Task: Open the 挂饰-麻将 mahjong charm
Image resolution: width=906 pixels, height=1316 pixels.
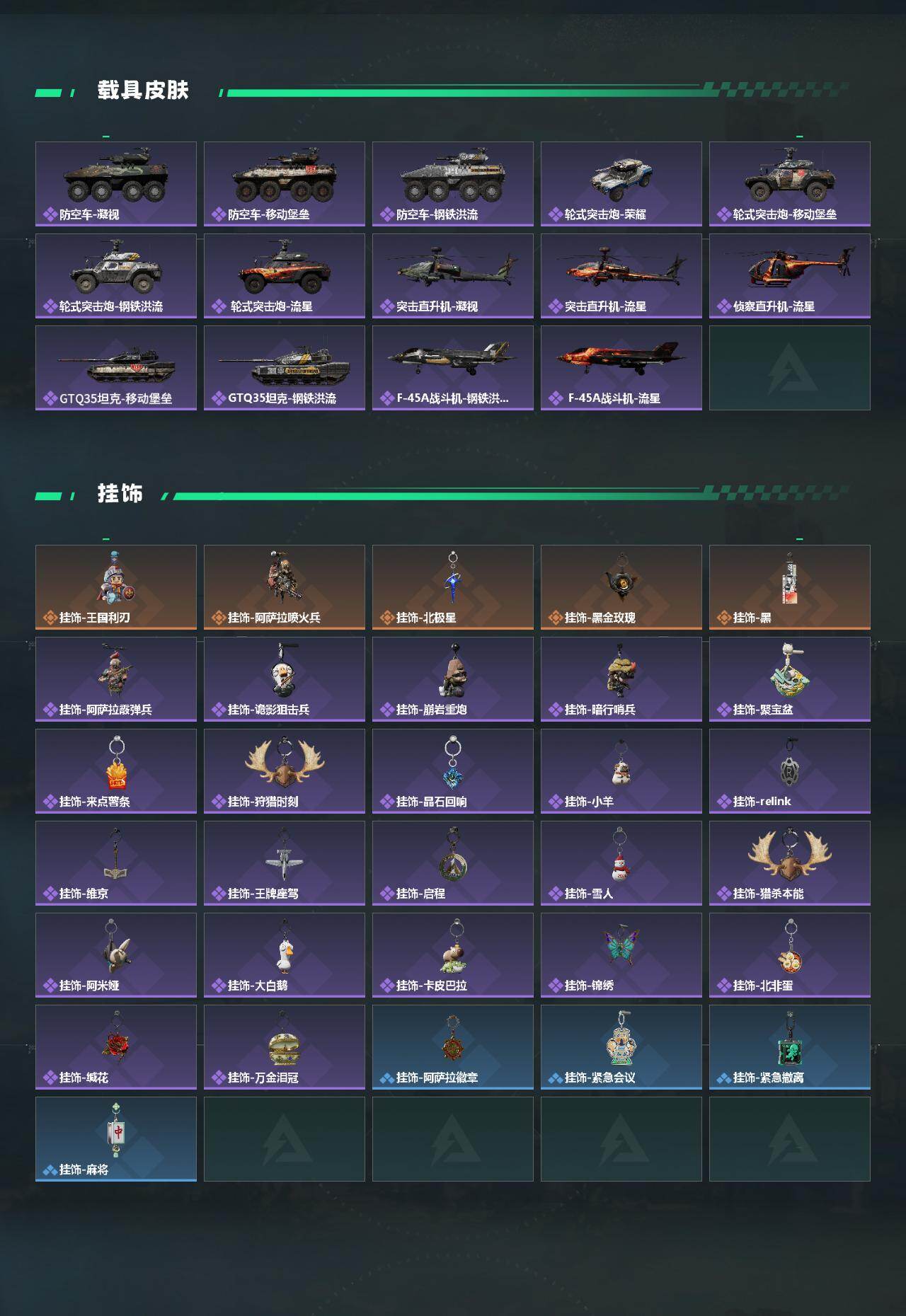Action: tap(116, 1139)
